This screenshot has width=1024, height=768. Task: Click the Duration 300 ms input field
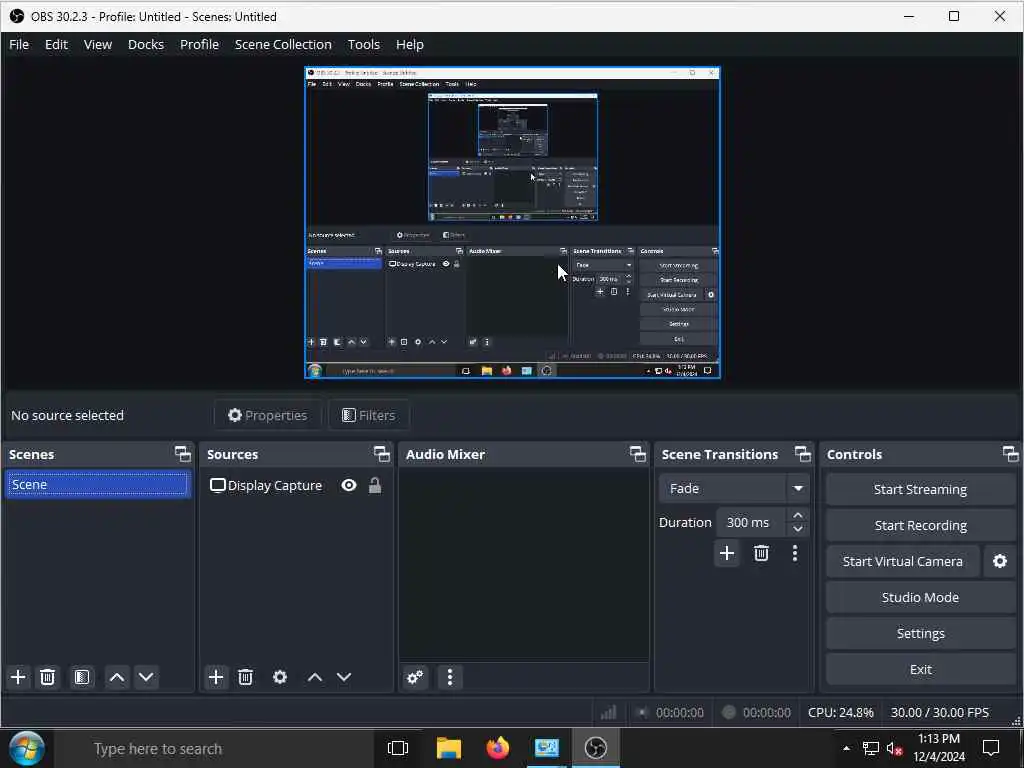(x=751, y=522)
